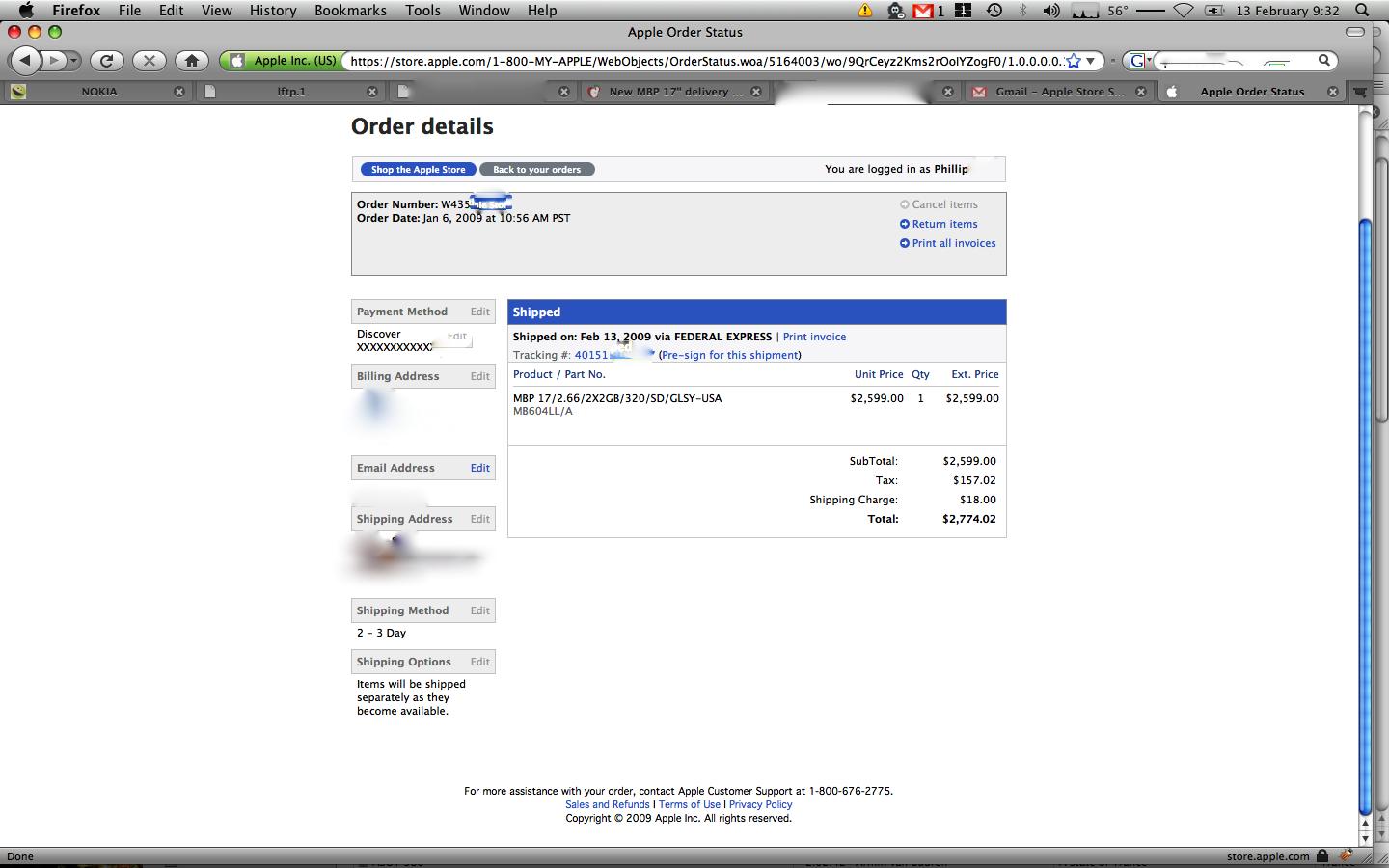Screen dimensions: 1389x868
Task: Click the Shop the Apple Store button
Action: tap(418, 170)
